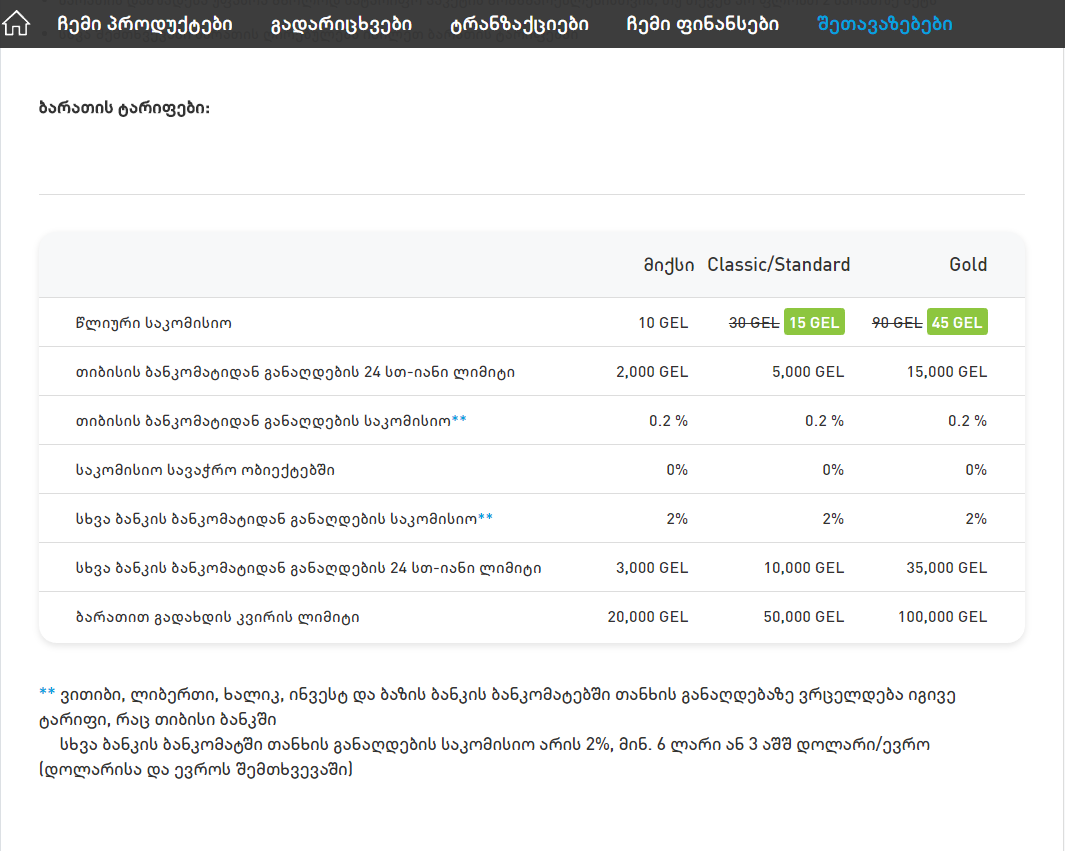The image size is (1065, 851).
Task: Click footnote line დოლარისა და ევროს შემთხვევაში
Action: (x=196, y=769)
